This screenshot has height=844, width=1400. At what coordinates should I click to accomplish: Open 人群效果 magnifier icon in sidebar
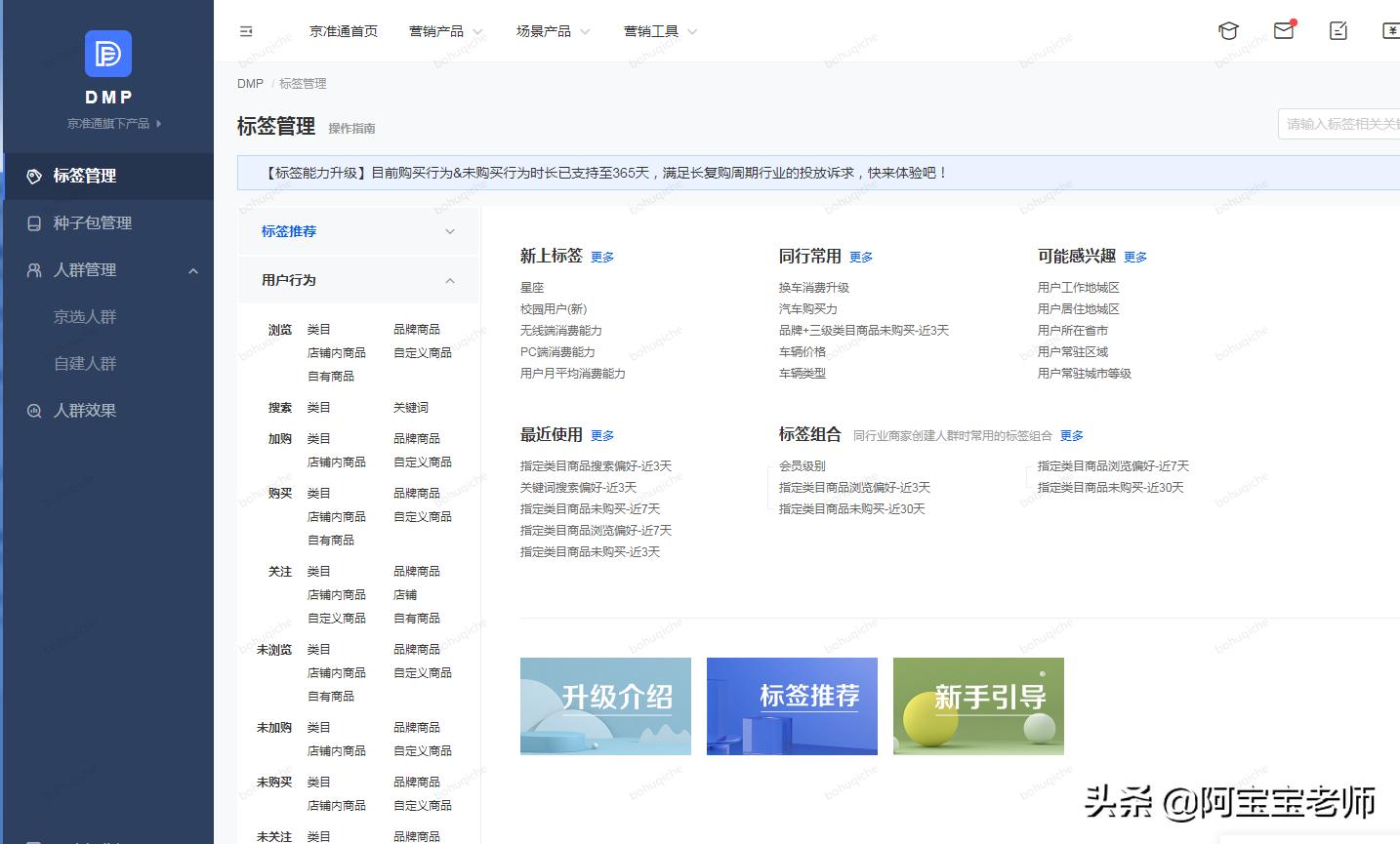(x=33, y=410)
